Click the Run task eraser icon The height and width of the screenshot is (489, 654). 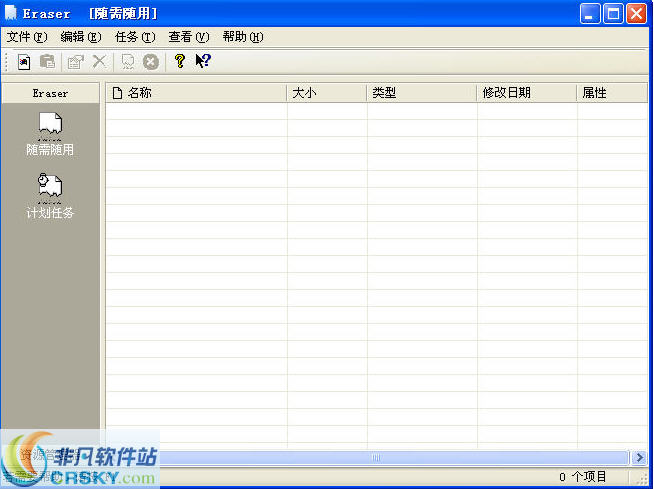[128, 62]
